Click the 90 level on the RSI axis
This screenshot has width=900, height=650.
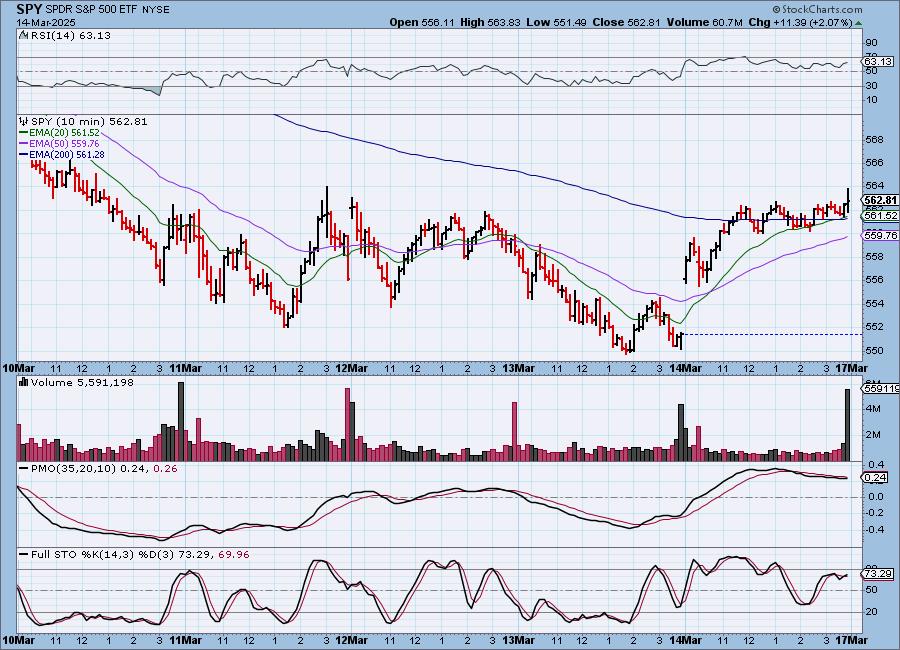[871, 43]
